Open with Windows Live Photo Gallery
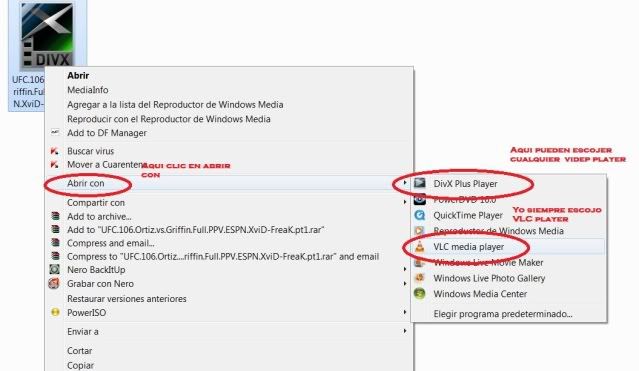The height and width of the screenshot is (371, 639). coord(489,278)
